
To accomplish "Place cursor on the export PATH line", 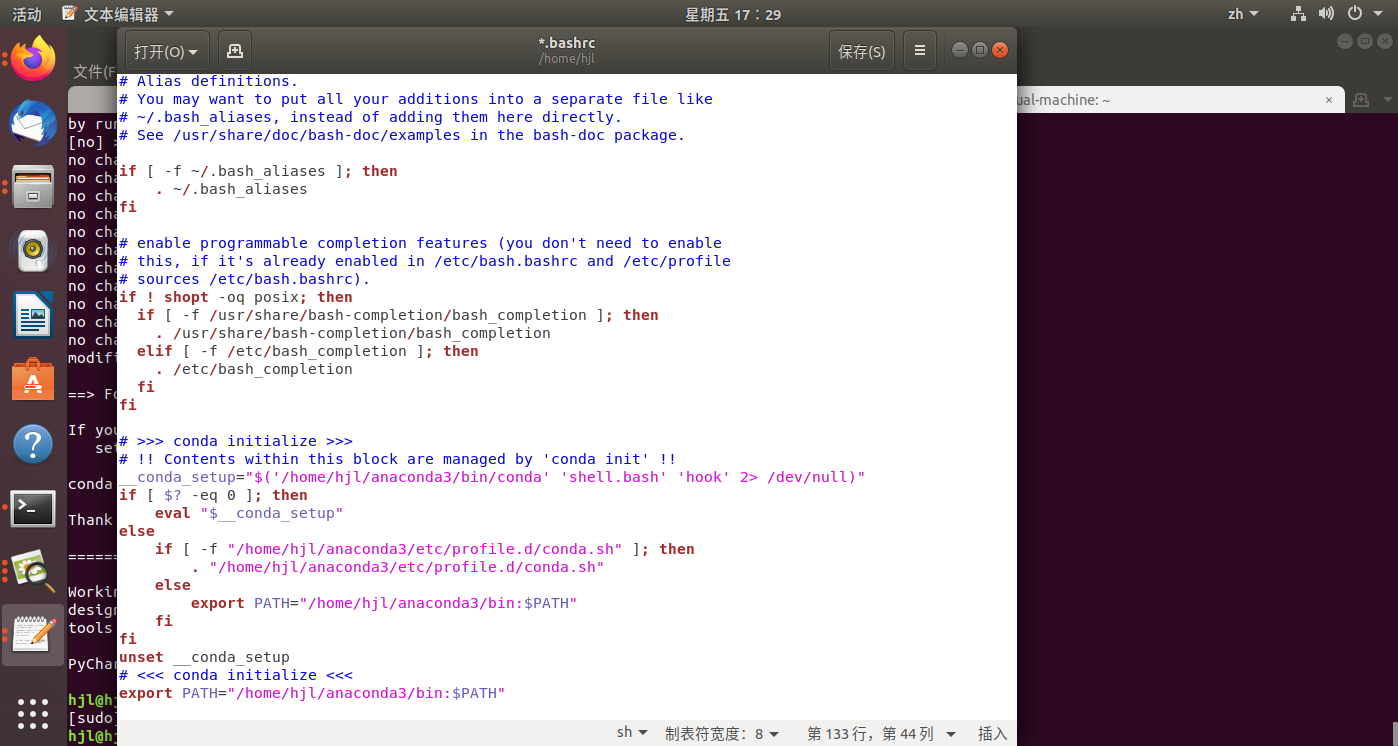I will point(300,693).
